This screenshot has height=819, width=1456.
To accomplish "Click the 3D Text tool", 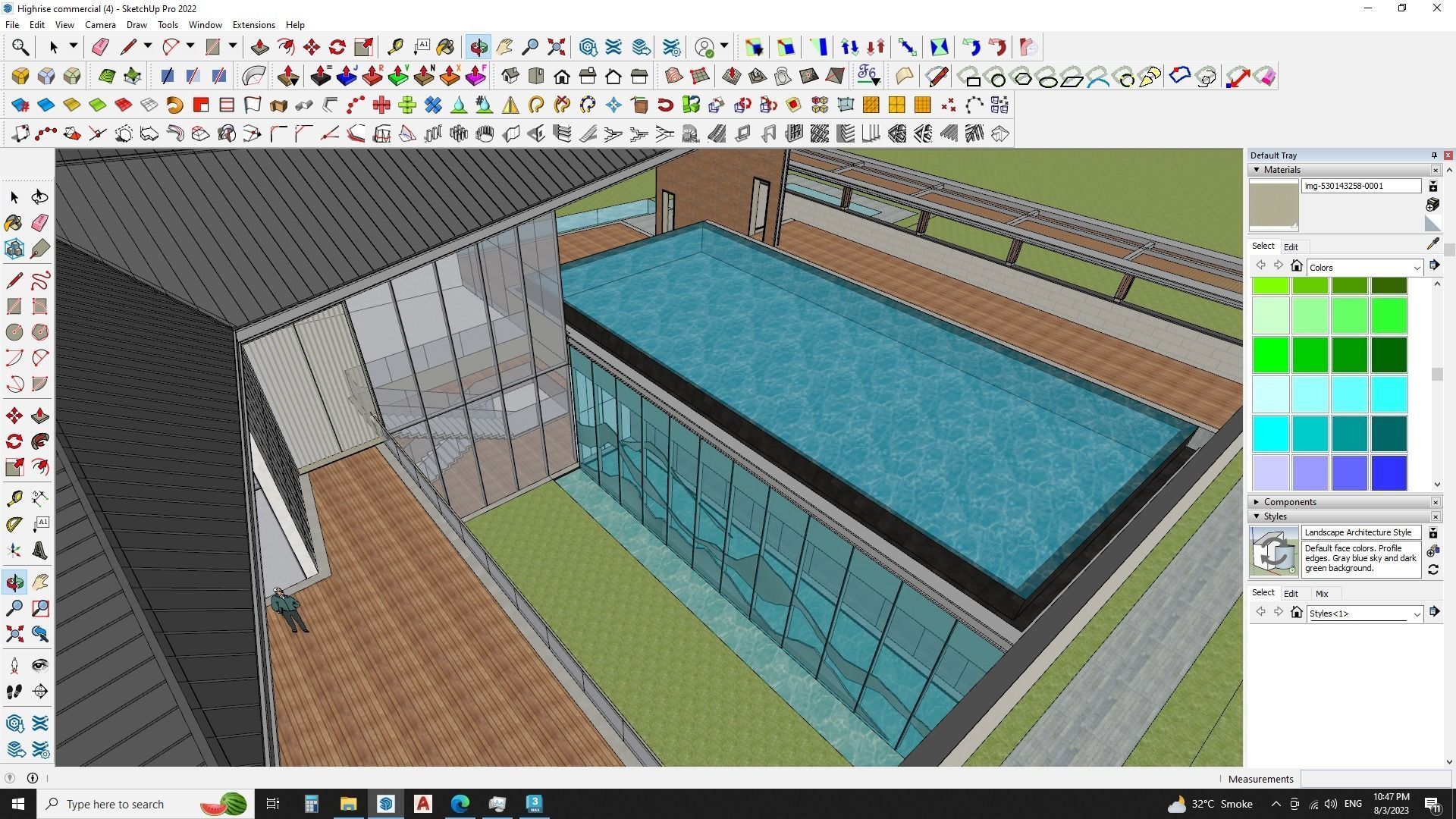I will coord(40,551).
